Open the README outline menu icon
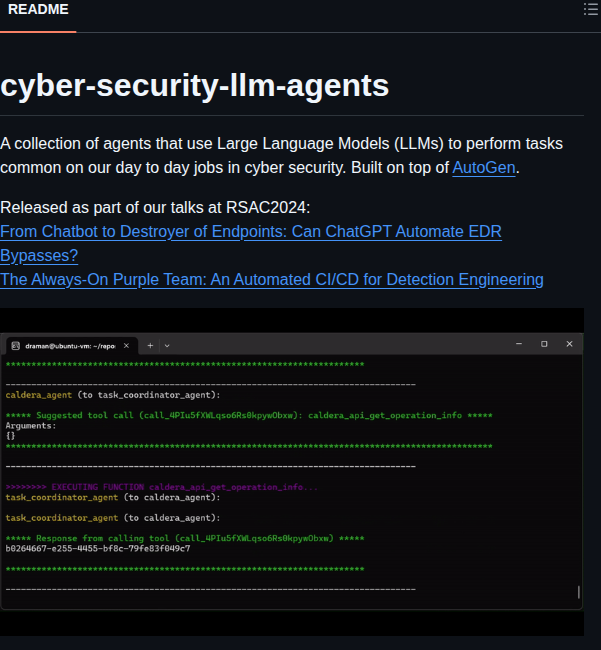The image size is (601, 650). point(591,9)
